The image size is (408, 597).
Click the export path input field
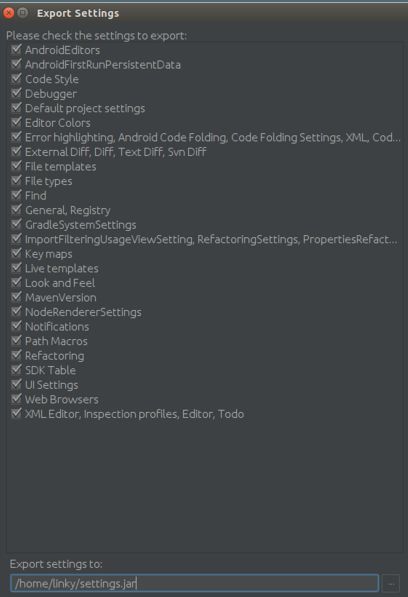194,583
